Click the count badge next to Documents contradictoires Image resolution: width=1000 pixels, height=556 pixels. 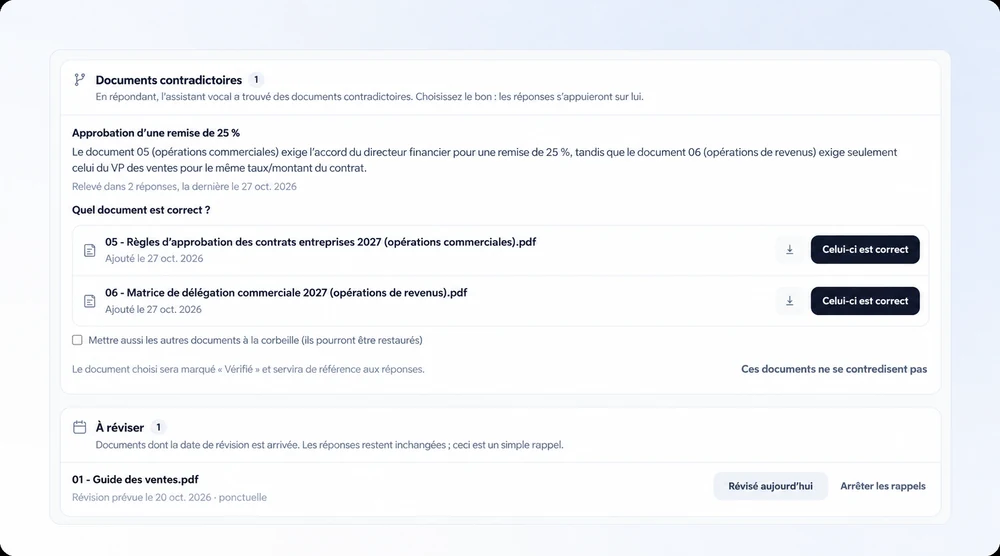pos(256,80)
